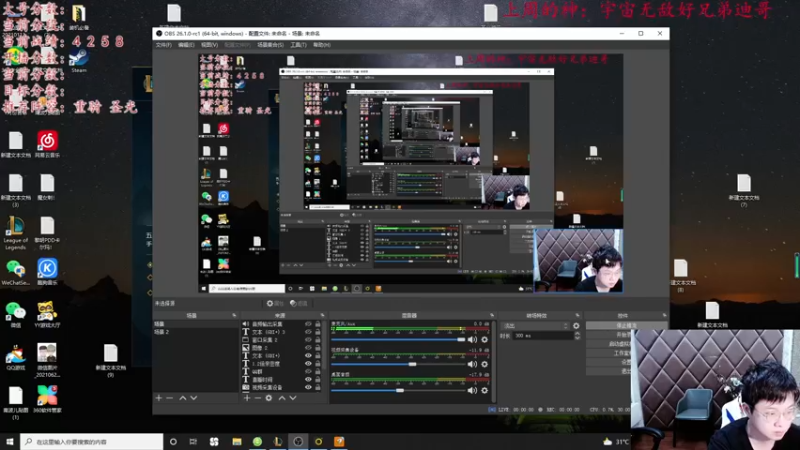Toggle visibility of 文本 (GDI+) 3 source
The width and height of the screenshot is (800, 450).
308,332
